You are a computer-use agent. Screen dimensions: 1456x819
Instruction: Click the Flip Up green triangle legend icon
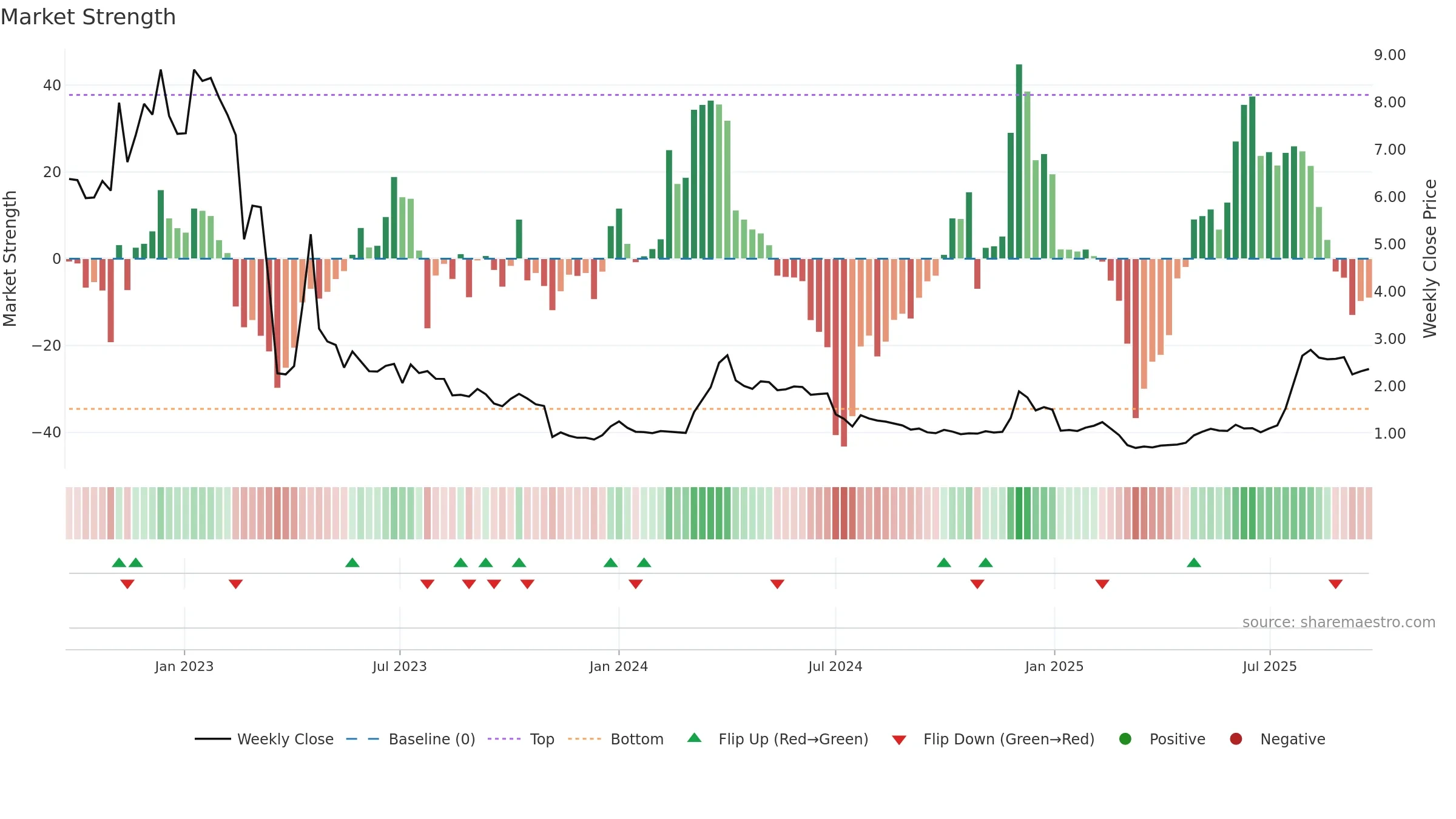coord(695,738)
